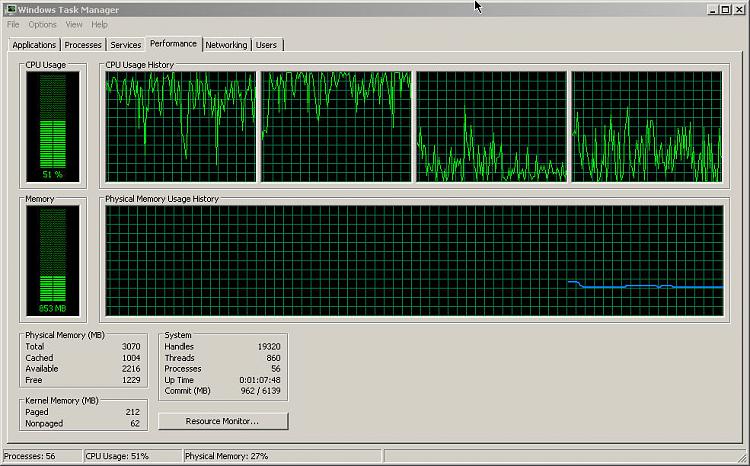Select the Cached memory value 1004

(x=131, y=358)
